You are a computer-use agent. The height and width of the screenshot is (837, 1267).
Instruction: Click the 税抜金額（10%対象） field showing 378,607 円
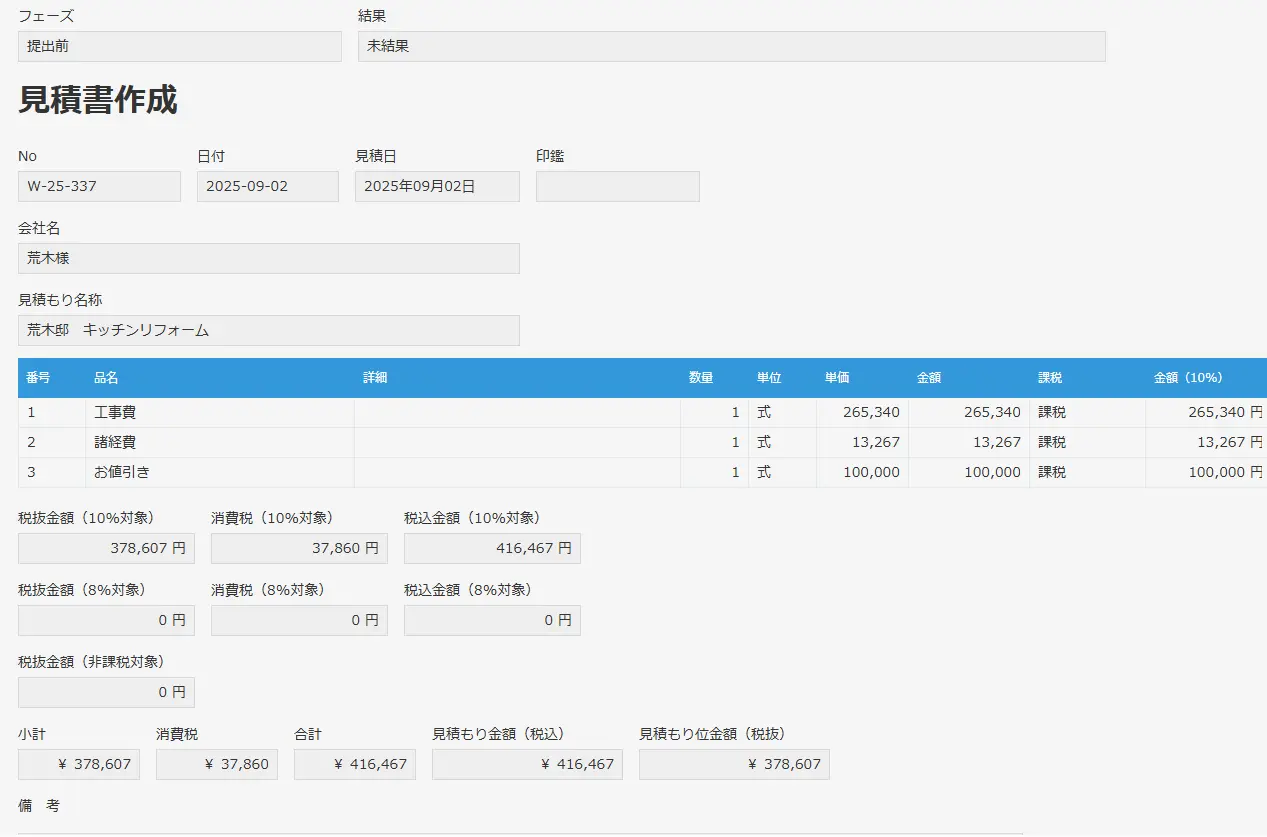tap(106, 548)
